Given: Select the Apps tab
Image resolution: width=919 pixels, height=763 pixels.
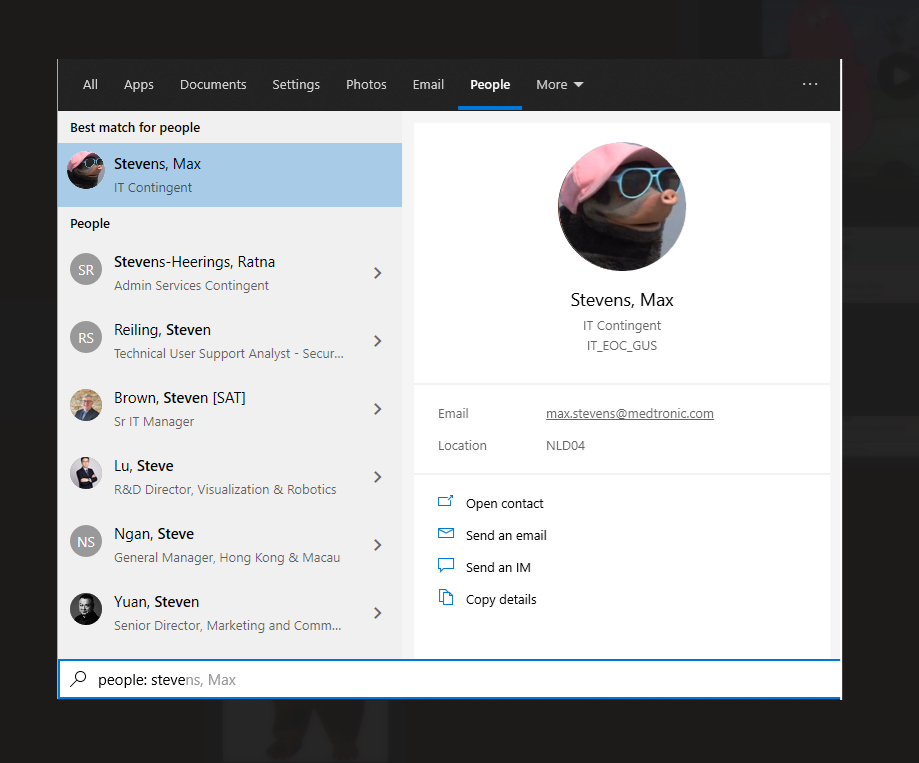Looking at the screenshot, I should click(139, 85).
